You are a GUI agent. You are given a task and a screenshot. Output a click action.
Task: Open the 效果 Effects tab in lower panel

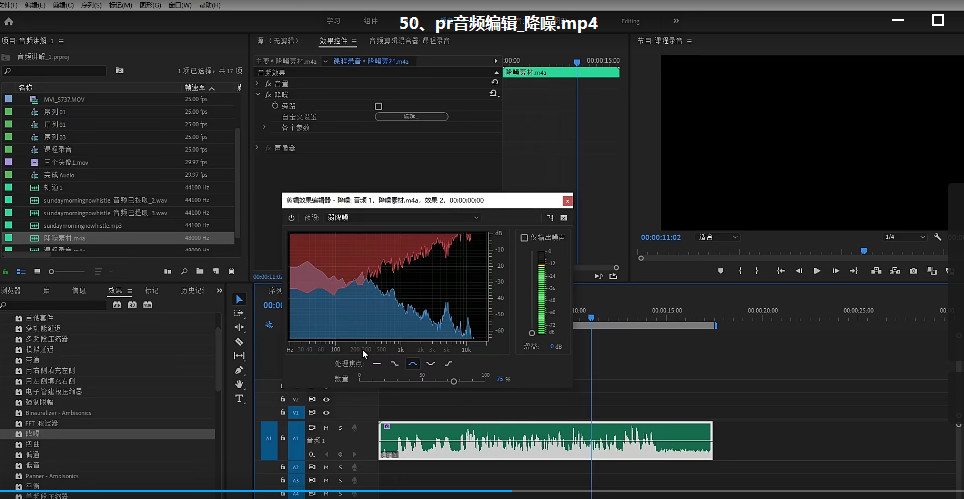pos(115,290)
